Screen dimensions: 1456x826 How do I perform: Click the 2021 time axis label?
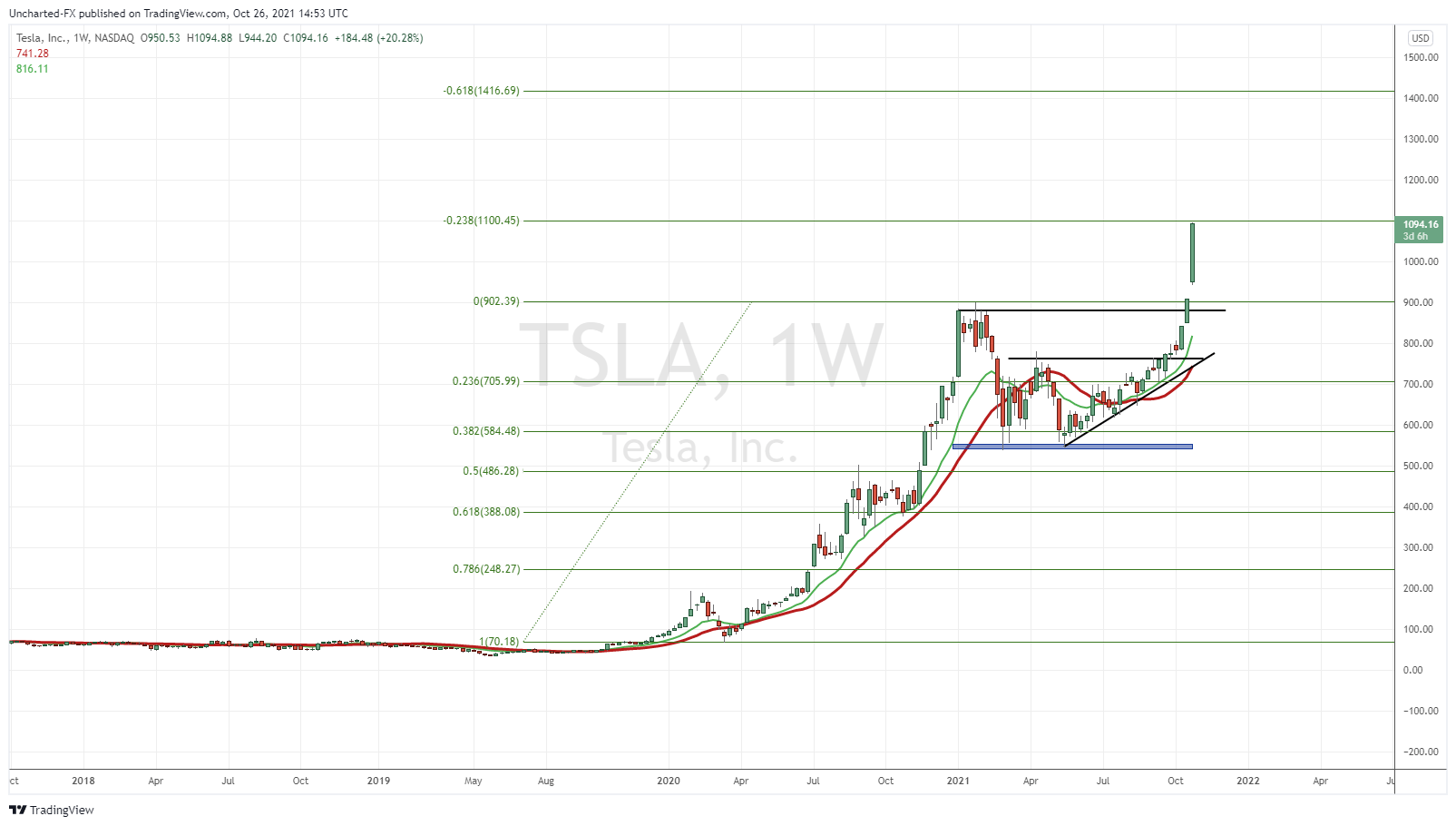958,781
